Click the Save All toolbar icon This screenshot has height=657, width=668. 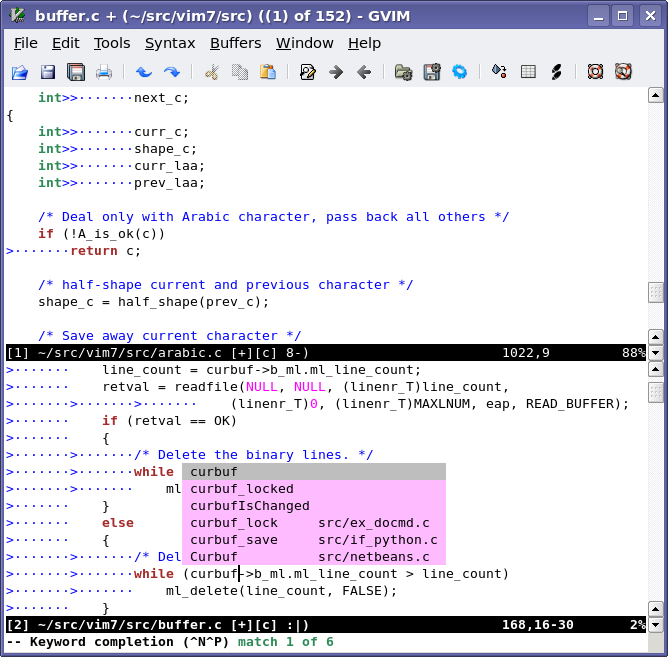(x=76, y=72)
